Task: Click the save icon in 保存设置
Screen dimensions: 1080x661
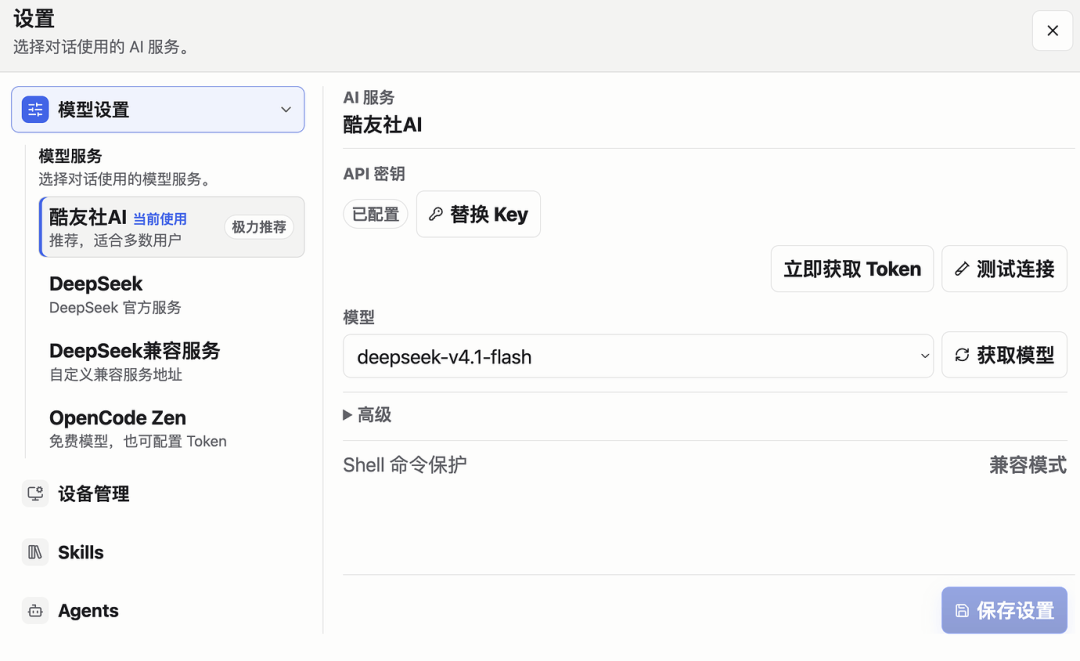Action: coord(962,610)
